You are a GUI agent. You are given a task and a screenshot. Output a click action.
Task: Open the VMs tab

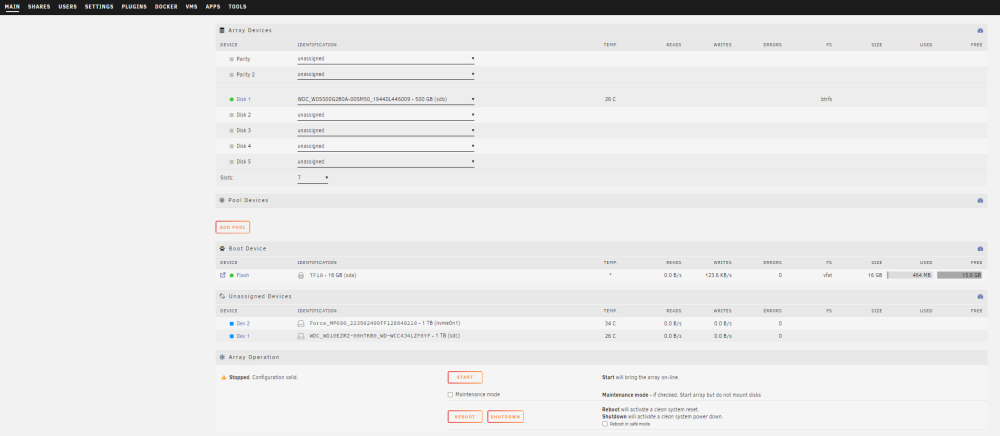[x=191, y=7]
